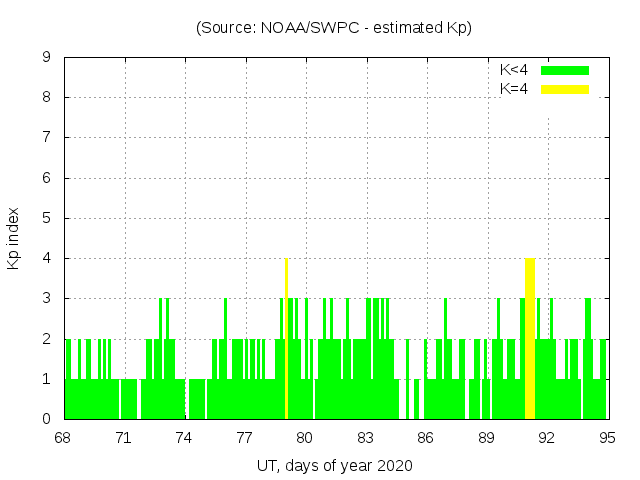Select the wide yellow bar at day 91

[530, 338]
